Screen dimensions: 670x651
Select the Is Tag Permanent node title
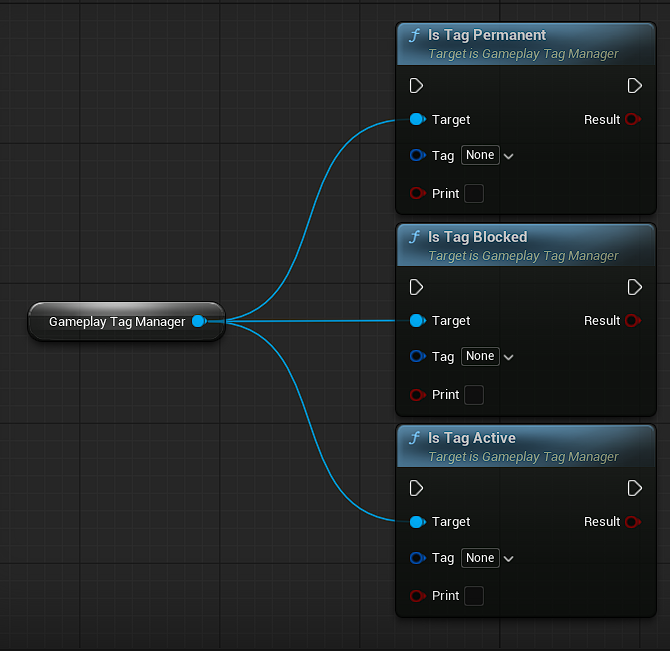(487, 35)
